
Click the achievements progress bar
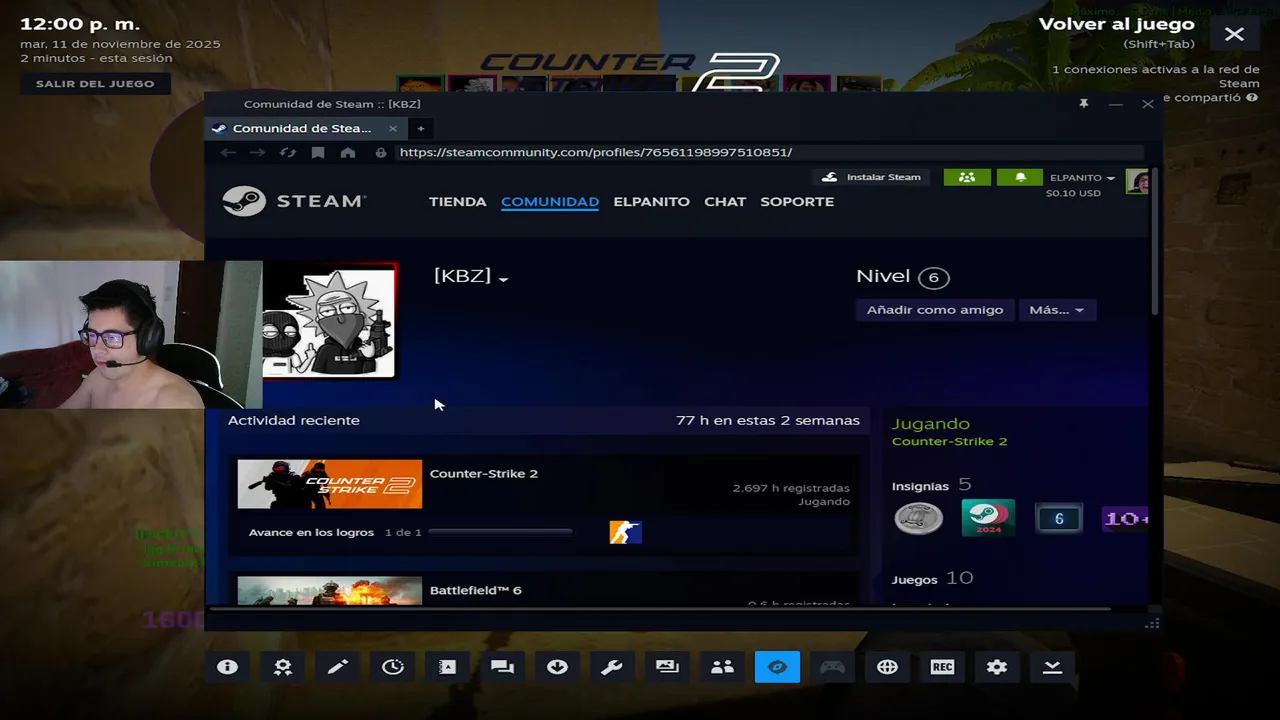click(501, 533)
